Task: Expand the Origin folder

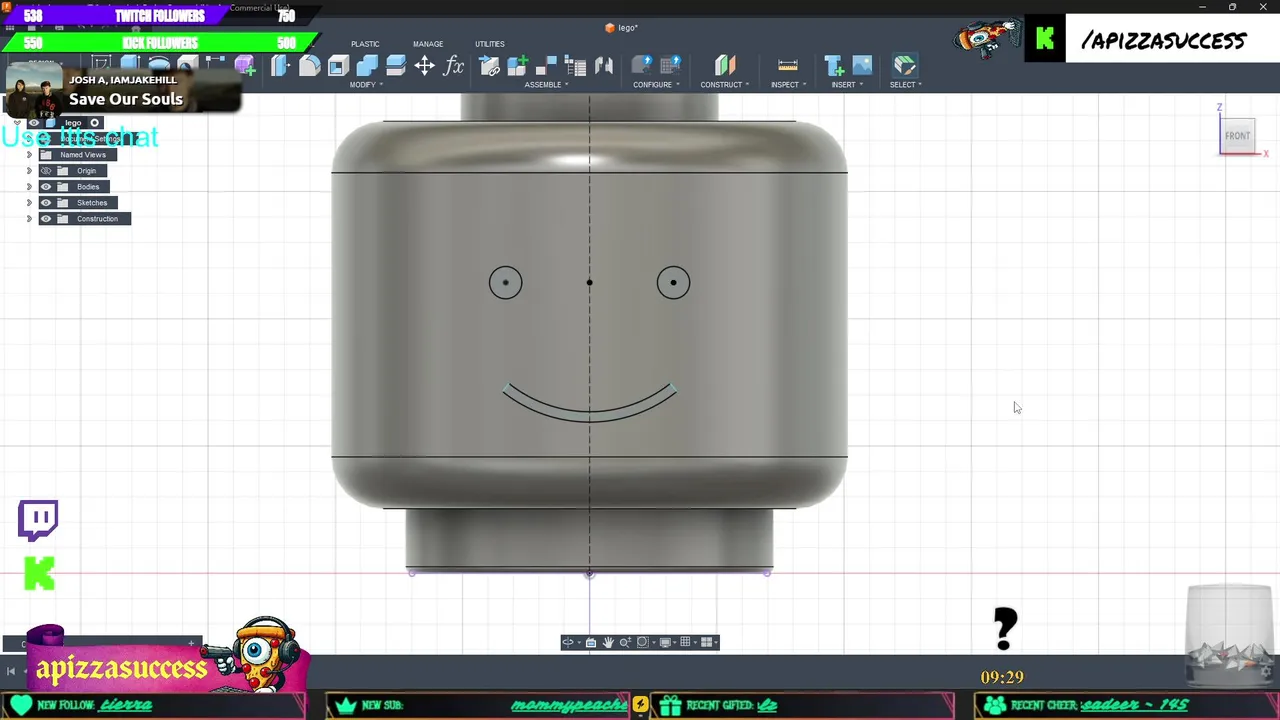Action: tap(29, 171)
